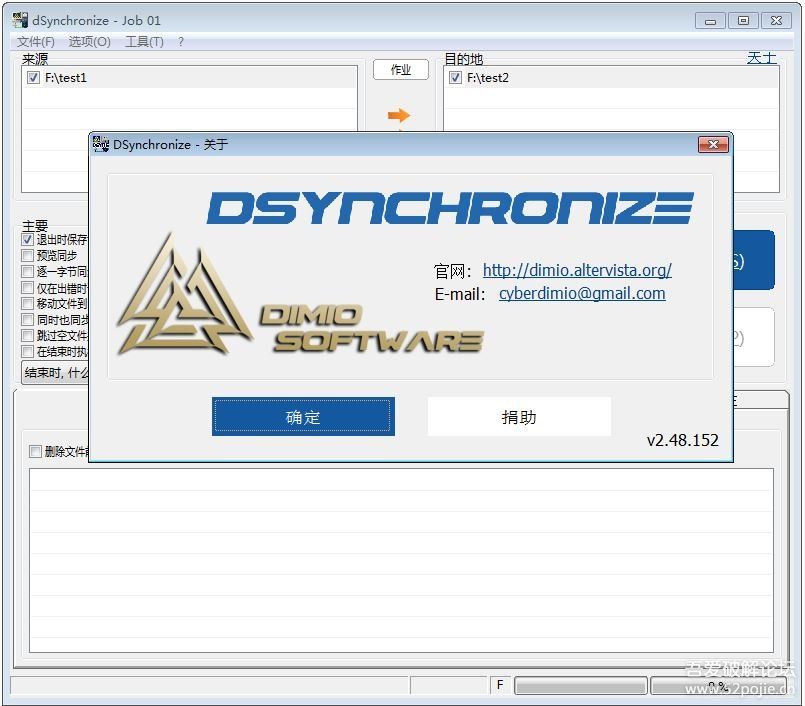Click the cyberdimio@gmail.com email link
This screenshot has height=706, width=805.
tap(582, 293)
